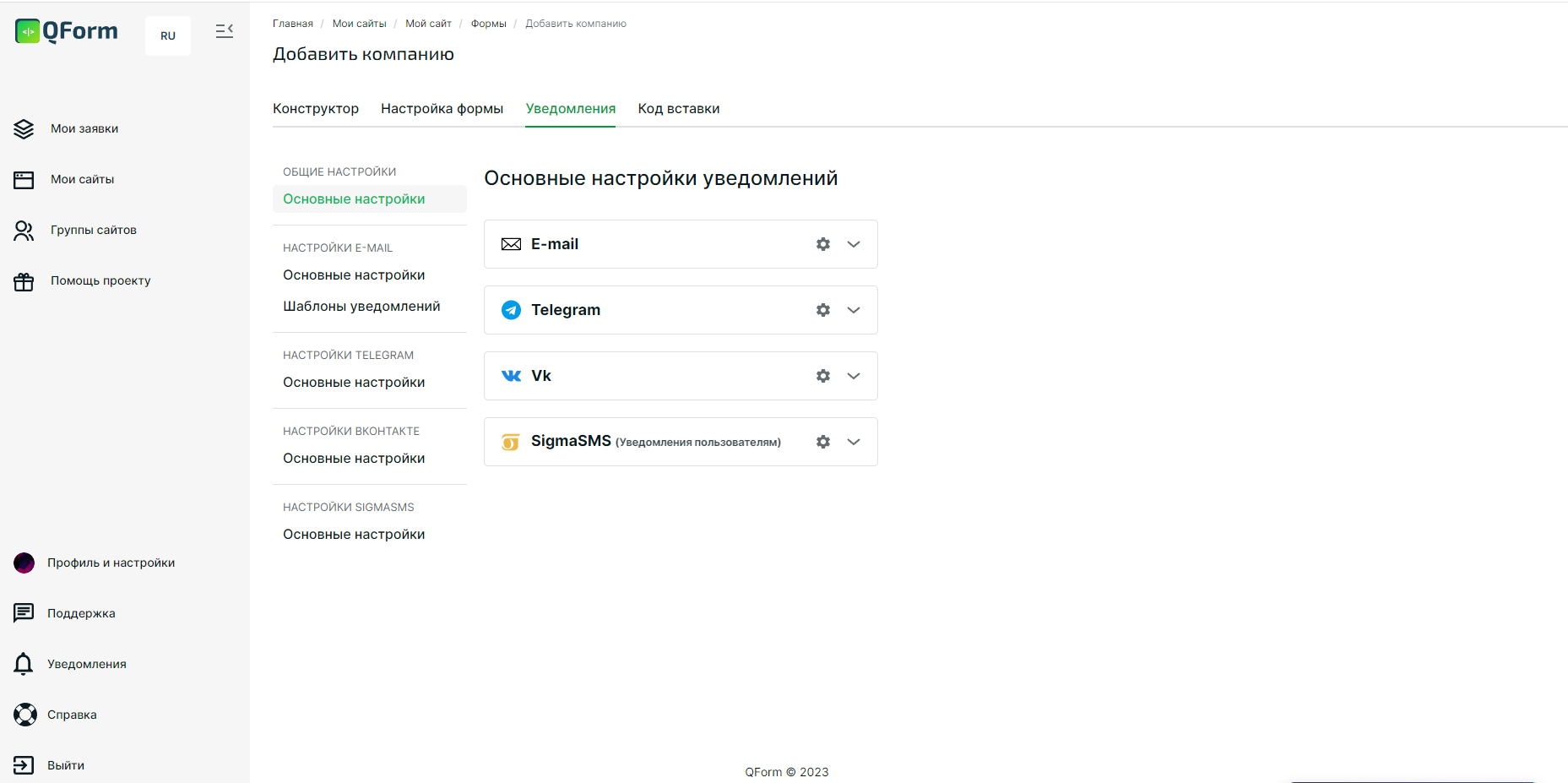Expand the E-mail section chevron

point(854,244)
